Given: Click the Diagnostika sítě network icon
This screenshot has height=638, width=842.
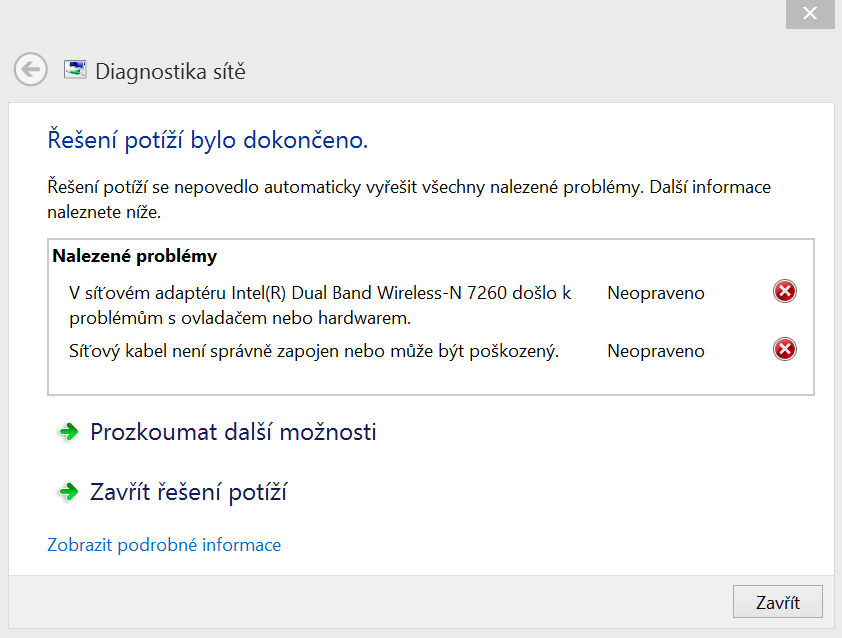Looking at the screenshot, I should pos(74,70).
